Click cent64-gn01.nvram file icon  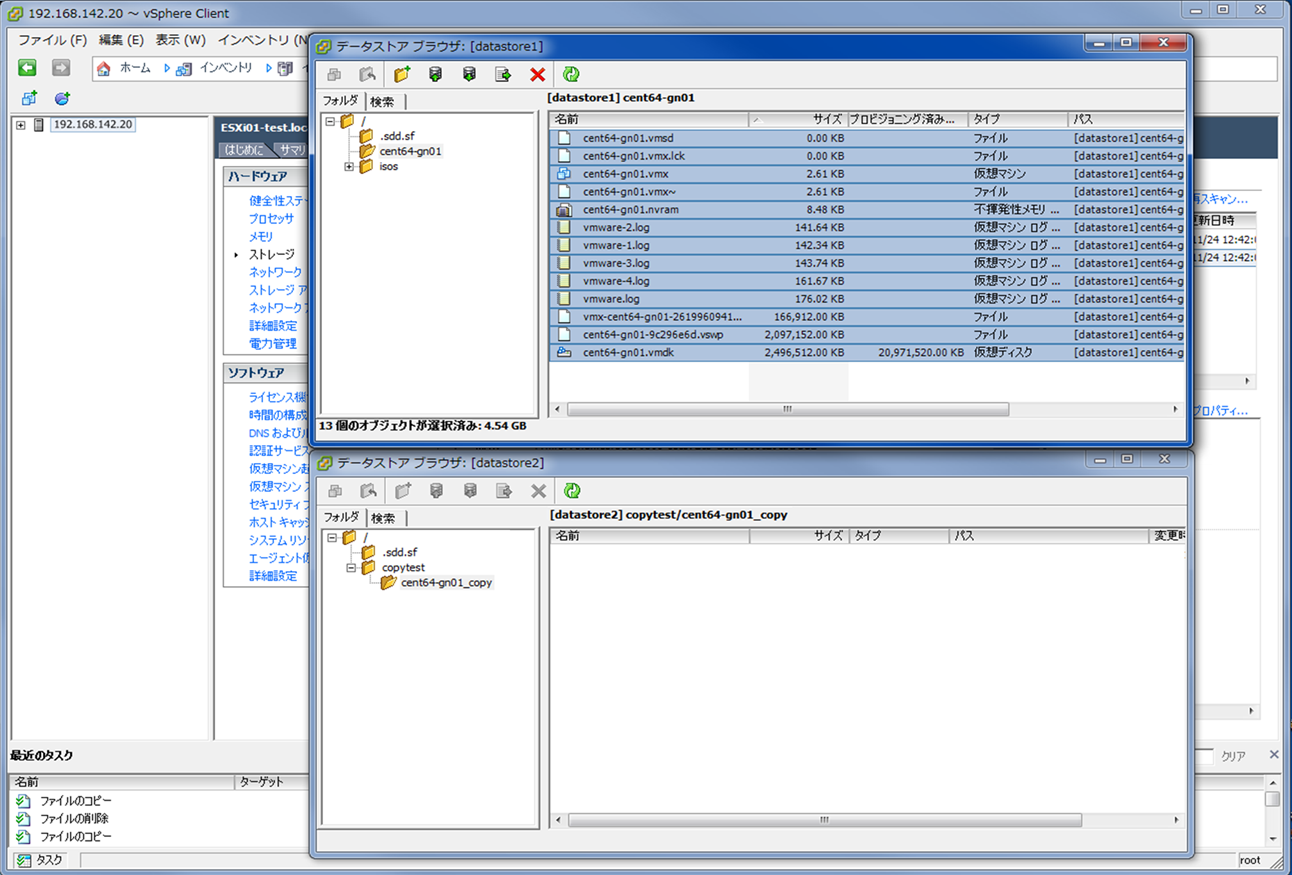click(x=564, y=210)
